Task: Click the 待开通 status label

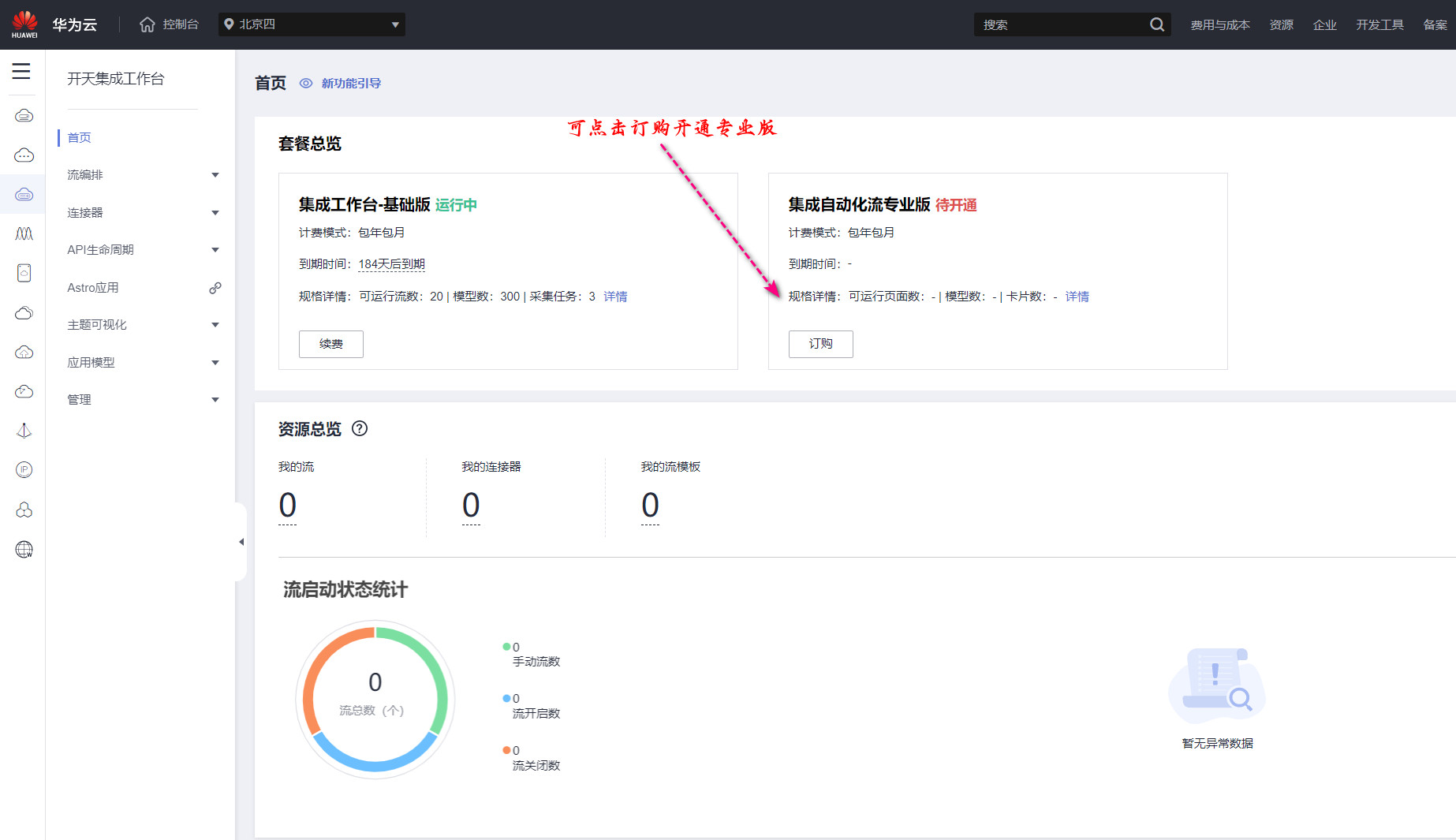Action: point(956,205)
